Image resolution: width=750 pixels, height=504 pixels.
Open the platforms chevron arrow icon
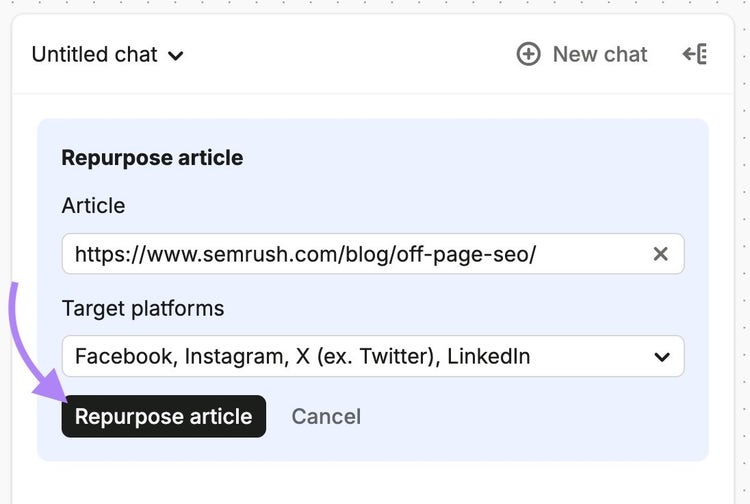coord(662,357)
